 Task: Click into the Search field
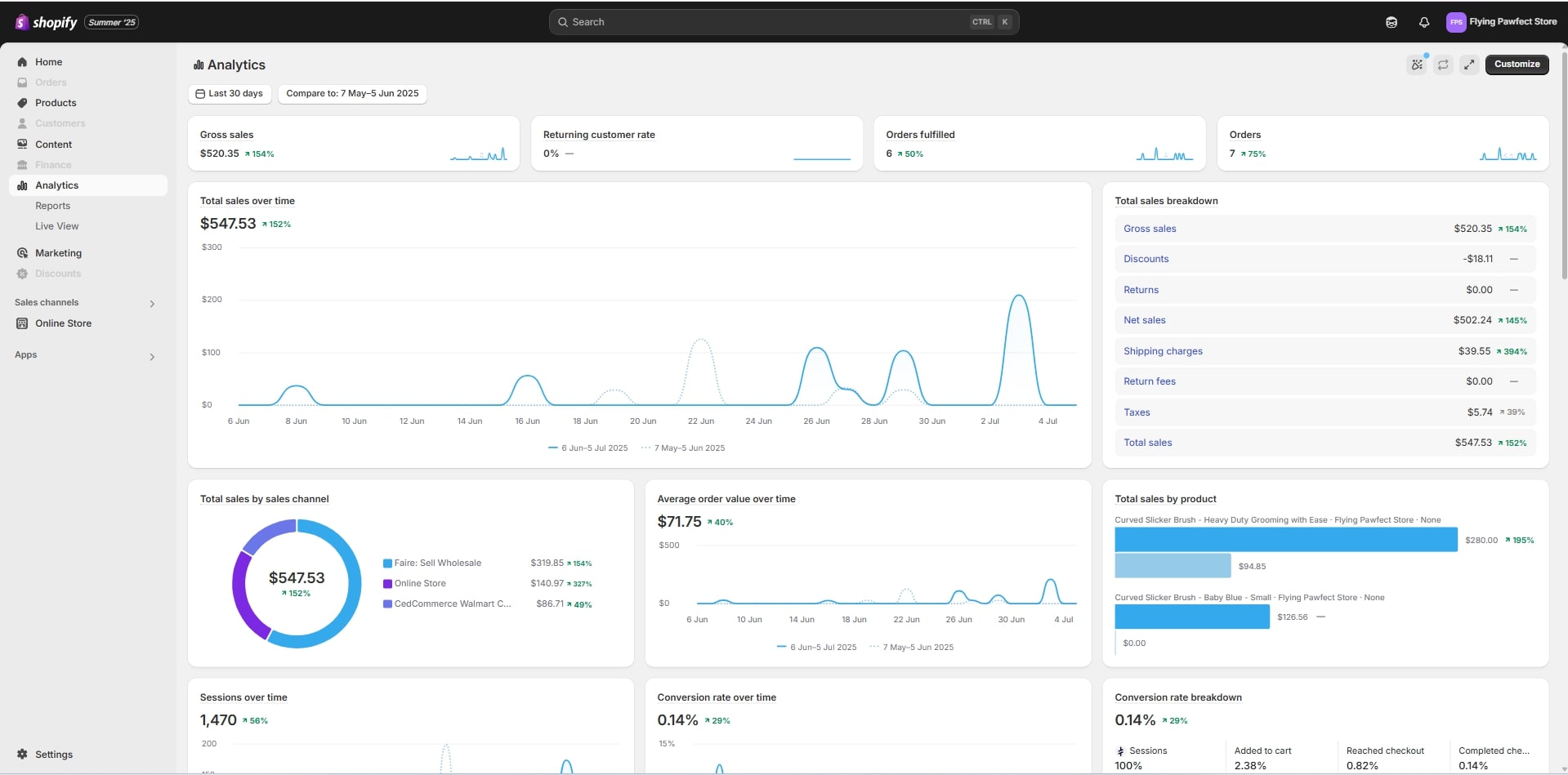tap(784, 22)
